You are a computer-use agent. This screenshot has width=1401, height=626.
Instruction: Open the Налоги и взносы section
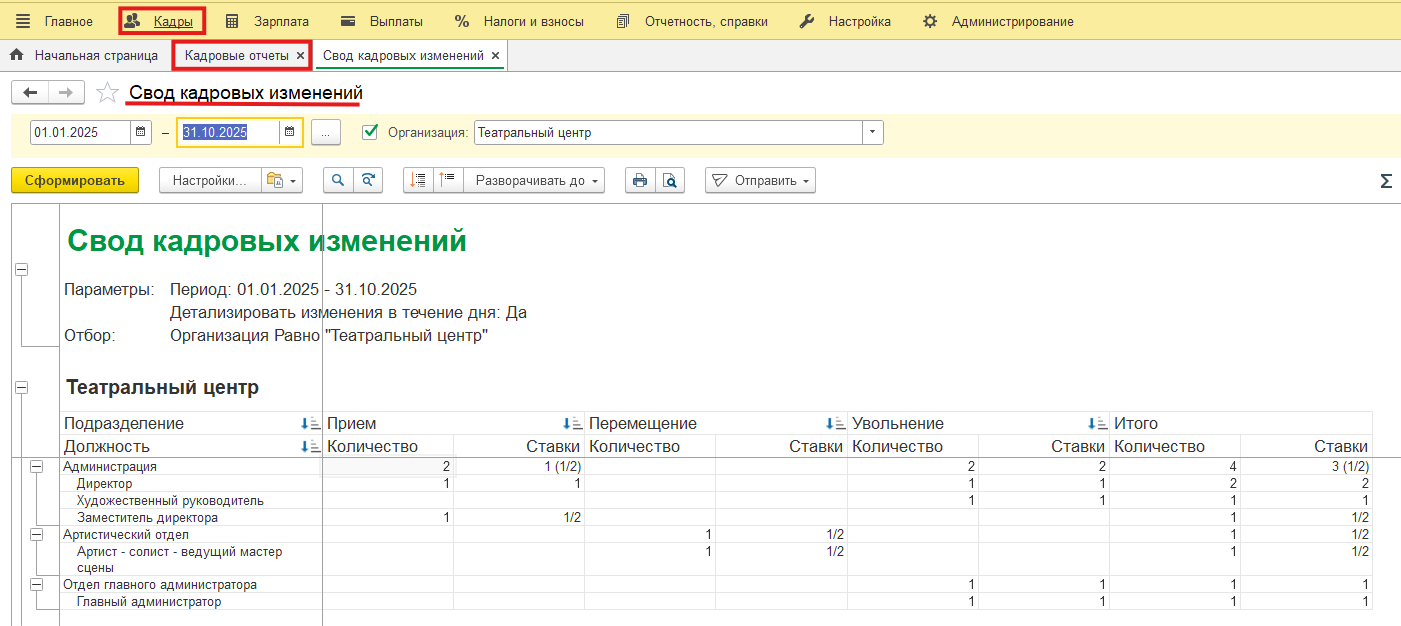(518, 21)
